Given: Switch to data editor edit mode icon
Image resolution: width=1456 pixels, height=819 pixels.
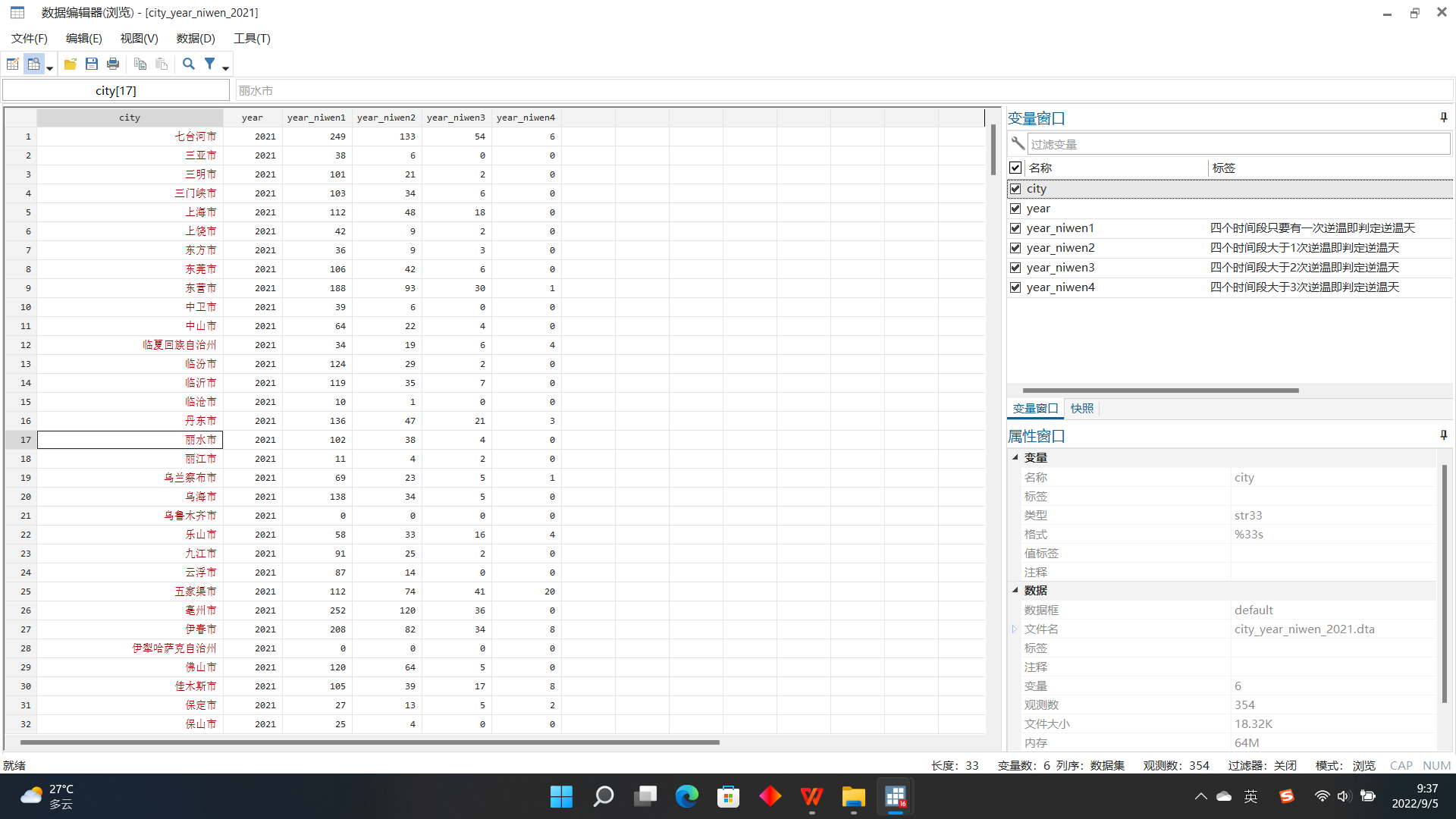Looking at the screenshot, I should tap(13, 64).
